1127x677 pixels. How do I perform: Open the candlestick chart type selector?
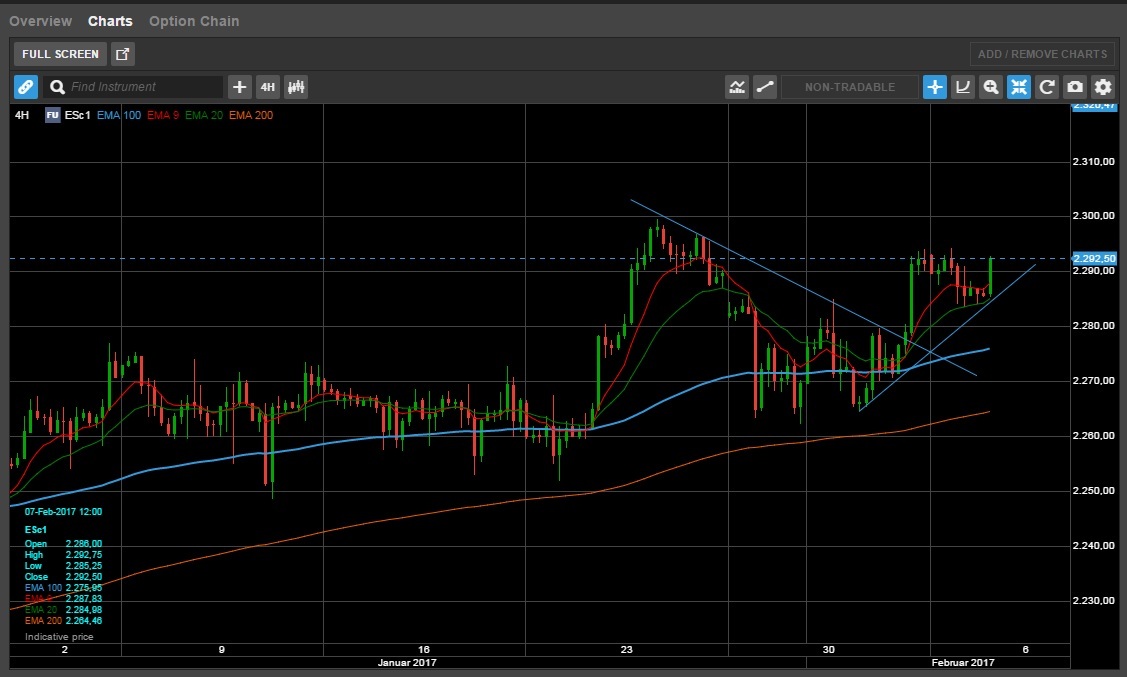point(296,87)
